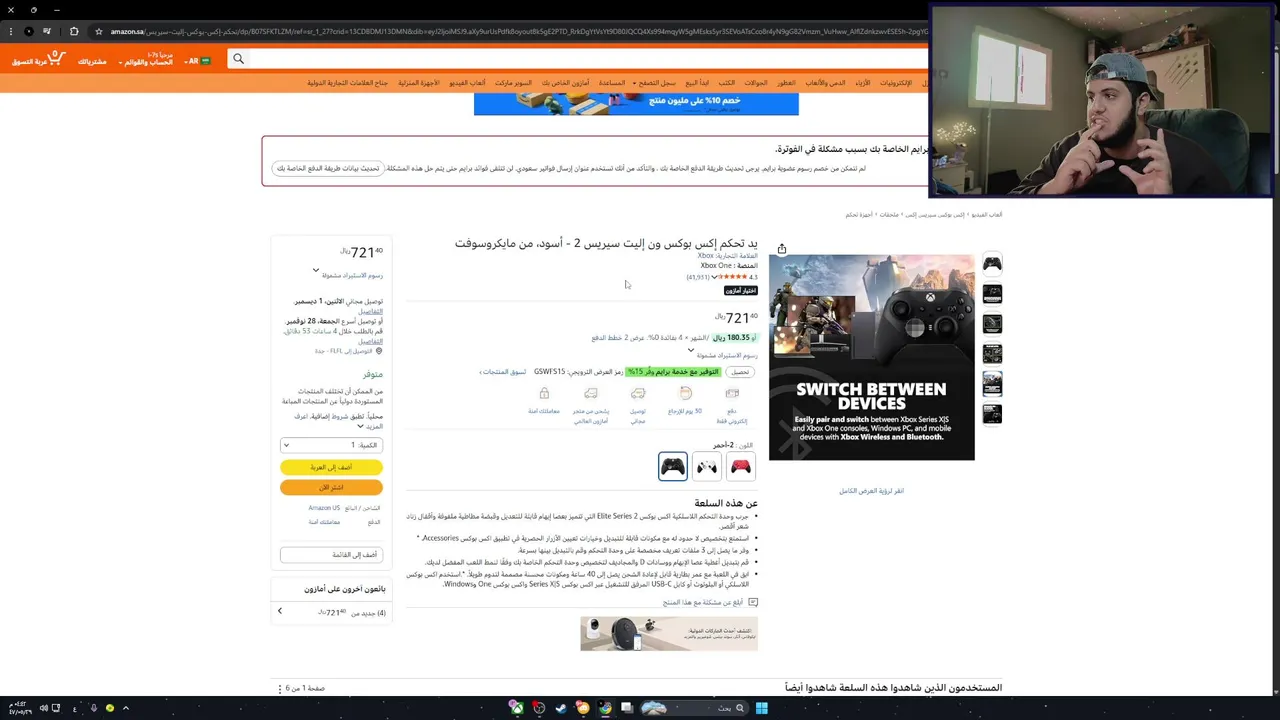Bookmark this page with star icon
Image resolution: width=1280 pixels, height=720 pixels.
[98, 31]
